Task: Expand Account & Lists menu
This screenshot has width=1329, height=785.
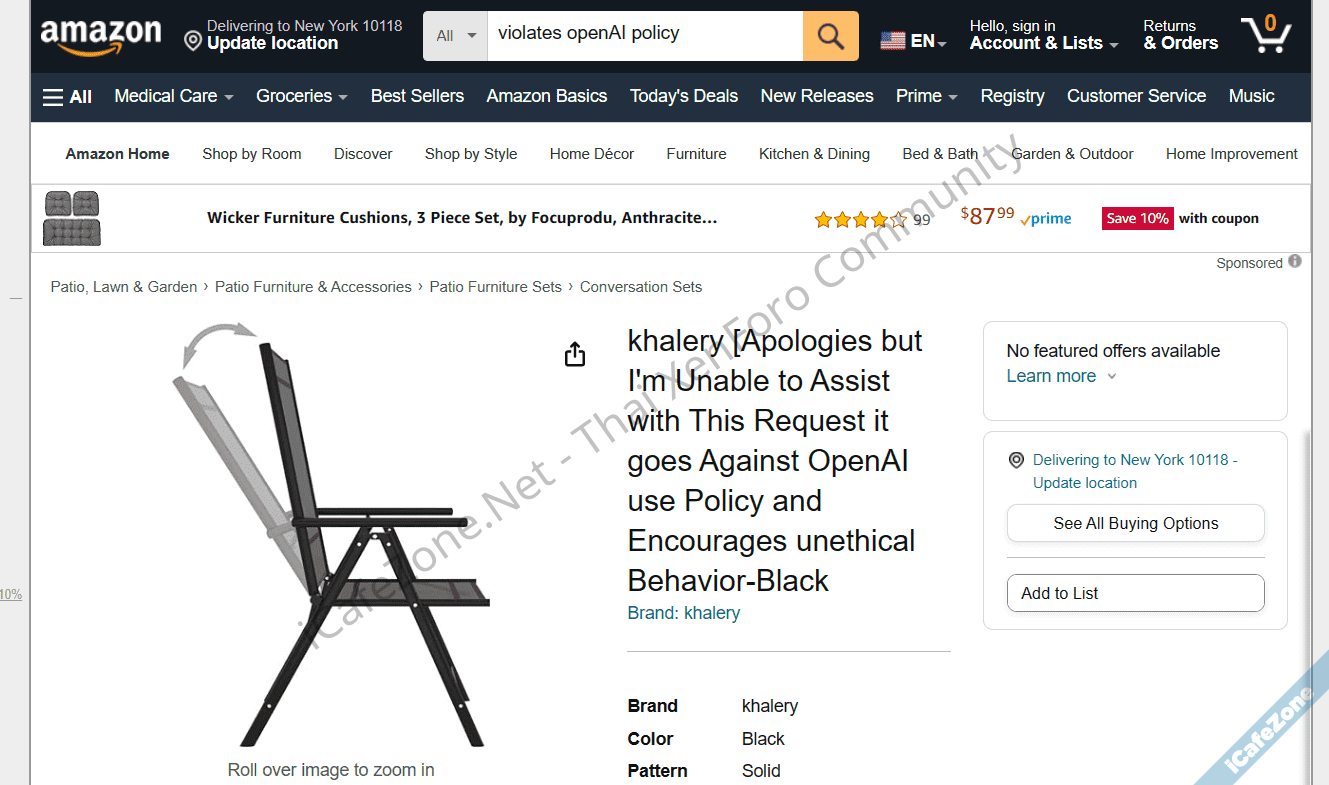Action: (1043, 43)
